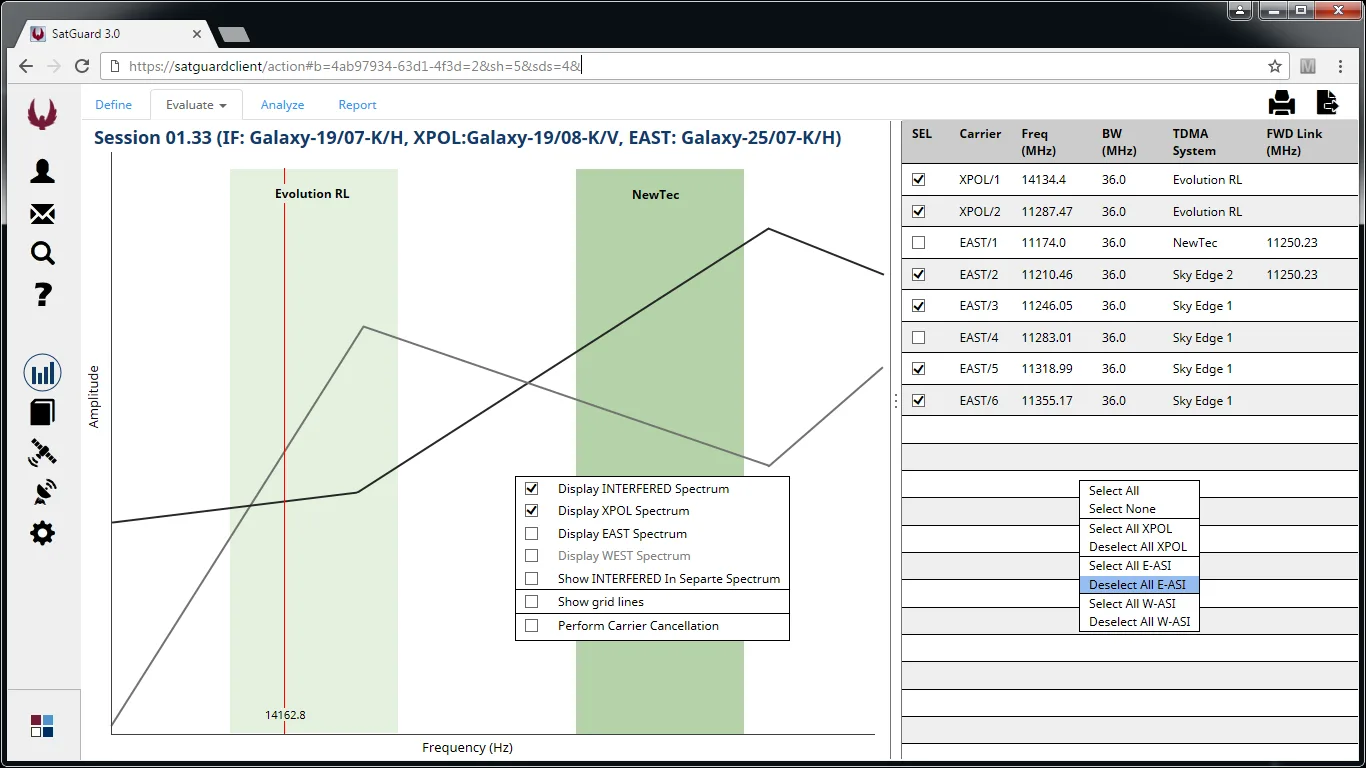Click frequency value 14134.4
This screenshot has height=768, width=1366.
click(x=1044, y=180)
